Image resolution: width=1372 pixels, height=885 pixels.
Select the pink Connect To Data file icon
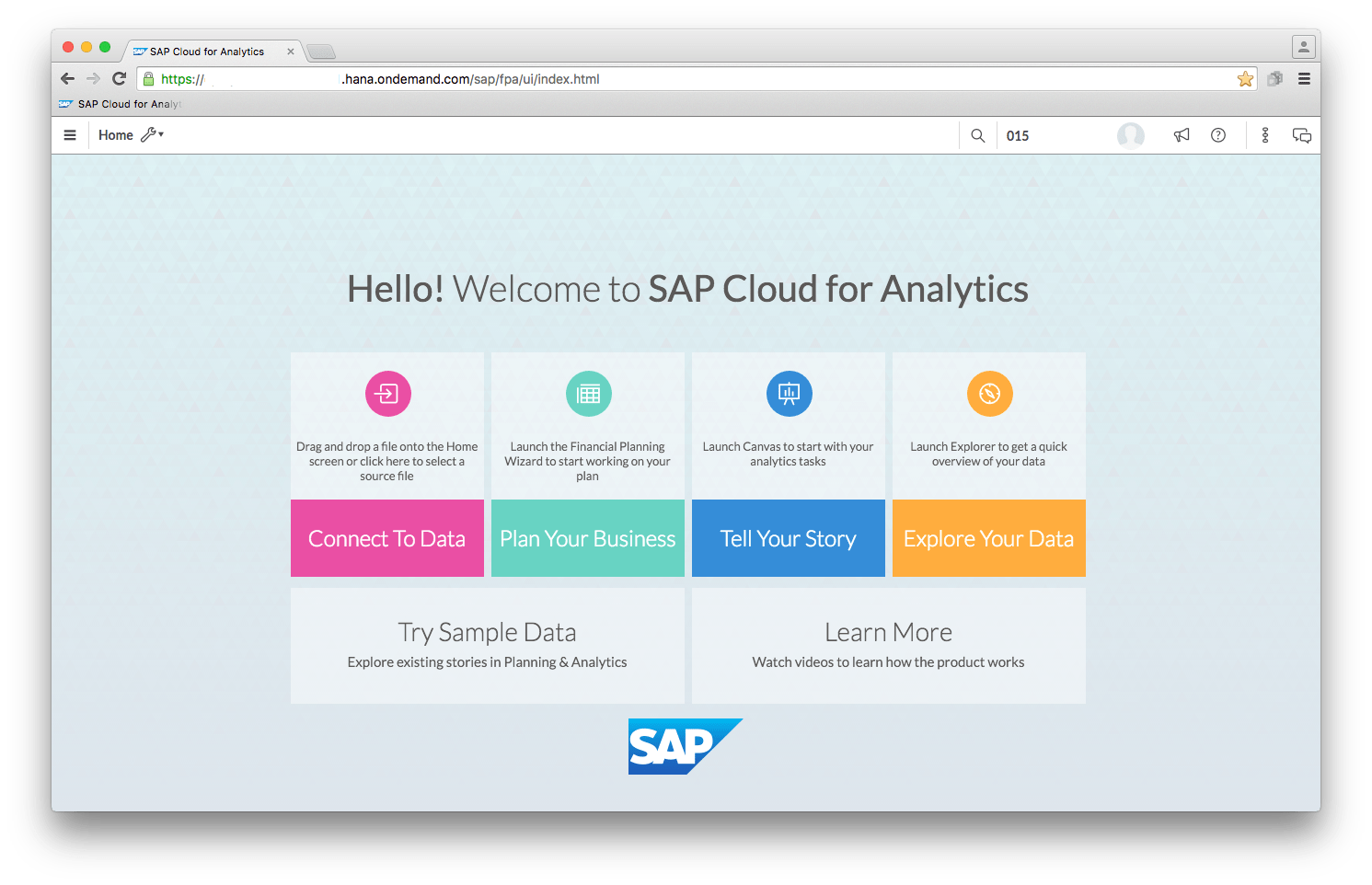tap(387, 394)
